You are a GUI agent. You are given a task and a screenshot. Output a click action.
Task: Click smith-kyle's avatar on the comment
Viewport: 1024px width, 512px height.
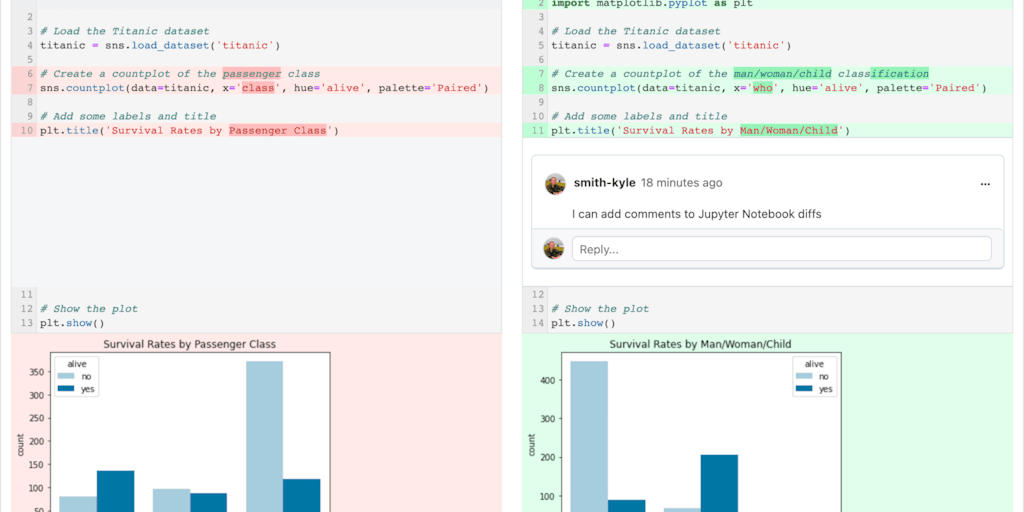(555, 184)
